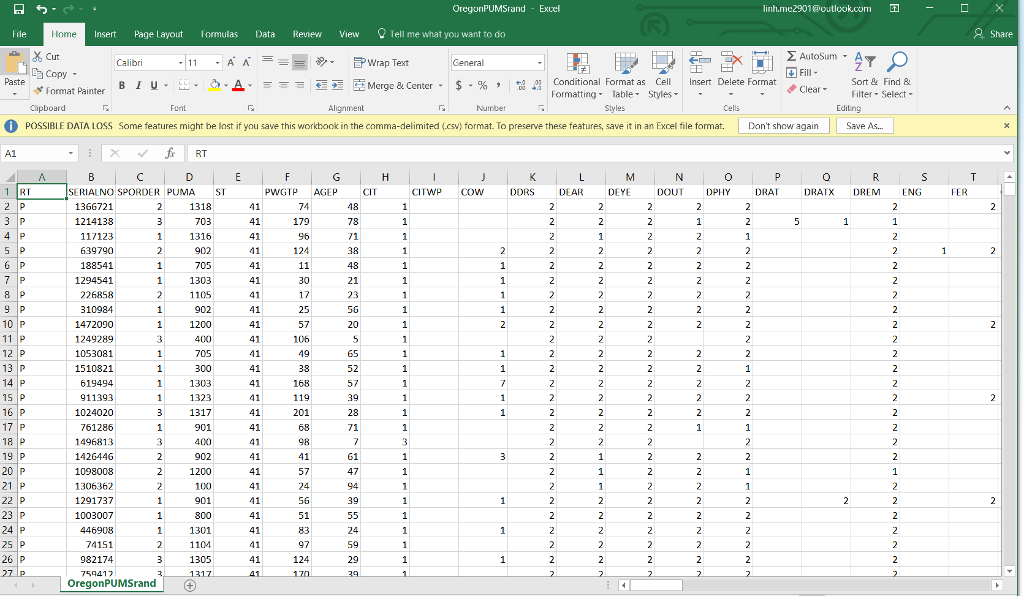Expand the AutoSum dropdown arrow
The image size is (1024, 596).
tap(844, 57)
